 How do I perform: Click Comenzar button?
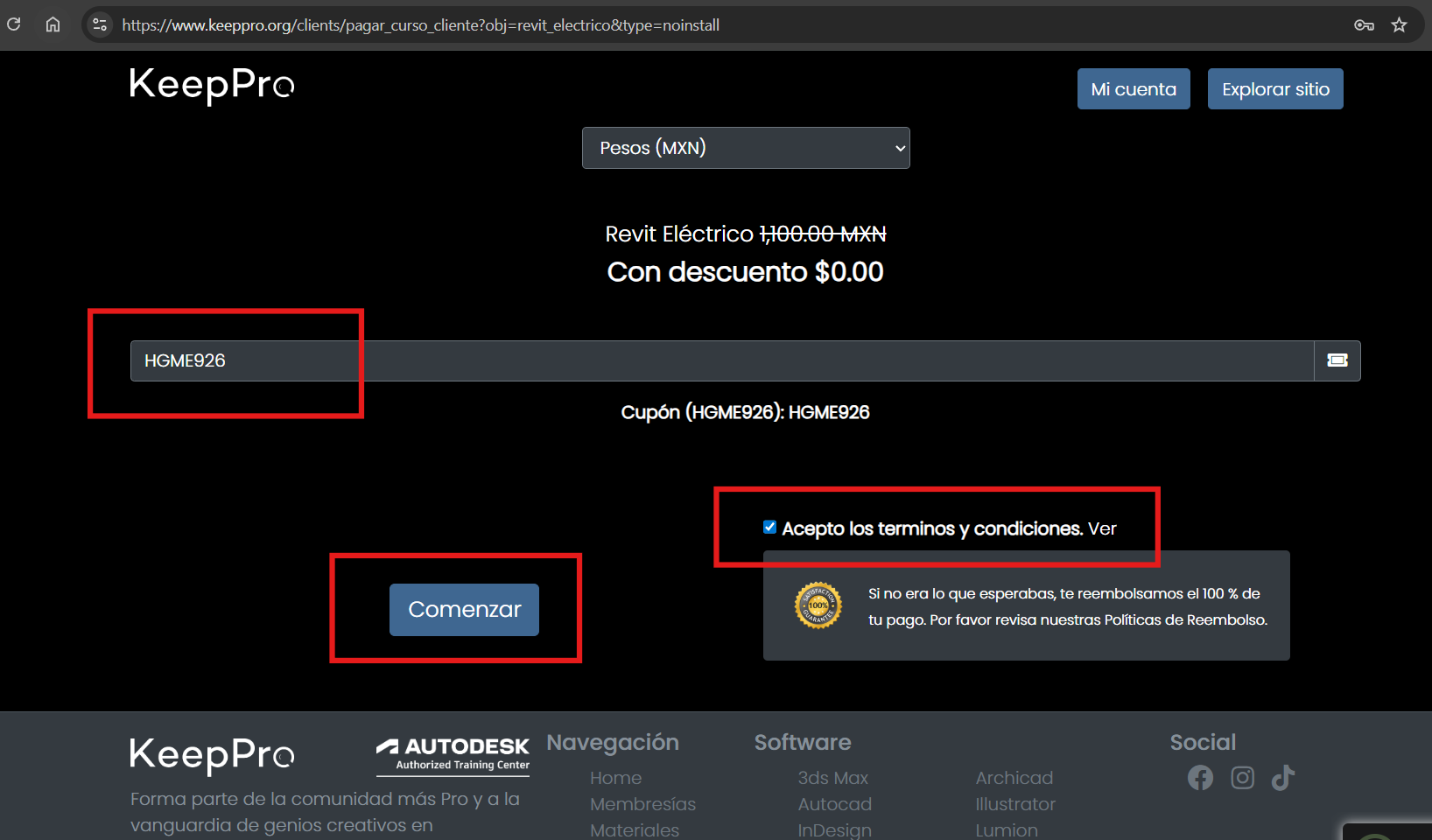(x=464, y=610)
